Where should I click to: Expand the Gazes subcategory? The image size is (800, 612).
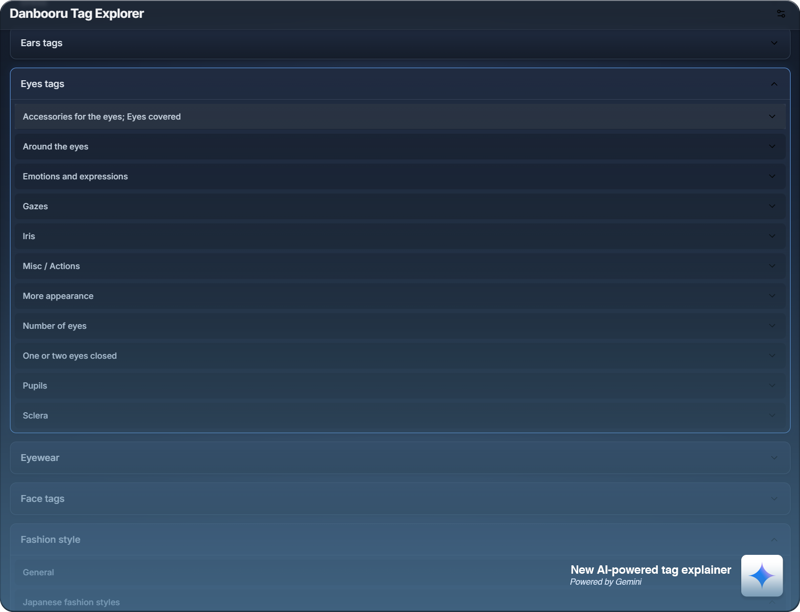pyautogui.click(x=400, y=207)
